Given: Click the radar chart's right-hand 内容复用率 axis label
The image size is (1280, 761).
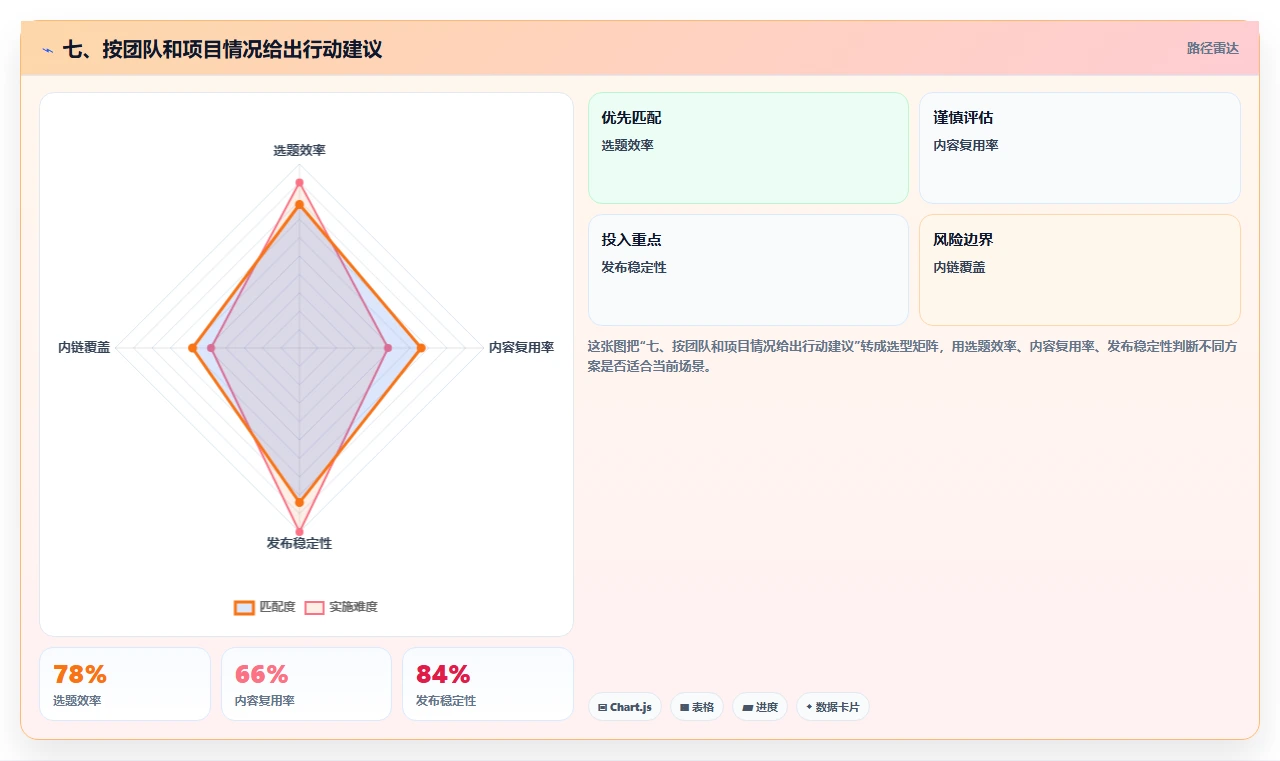Looking at the screenshot, I should click(x=521, y=348).
